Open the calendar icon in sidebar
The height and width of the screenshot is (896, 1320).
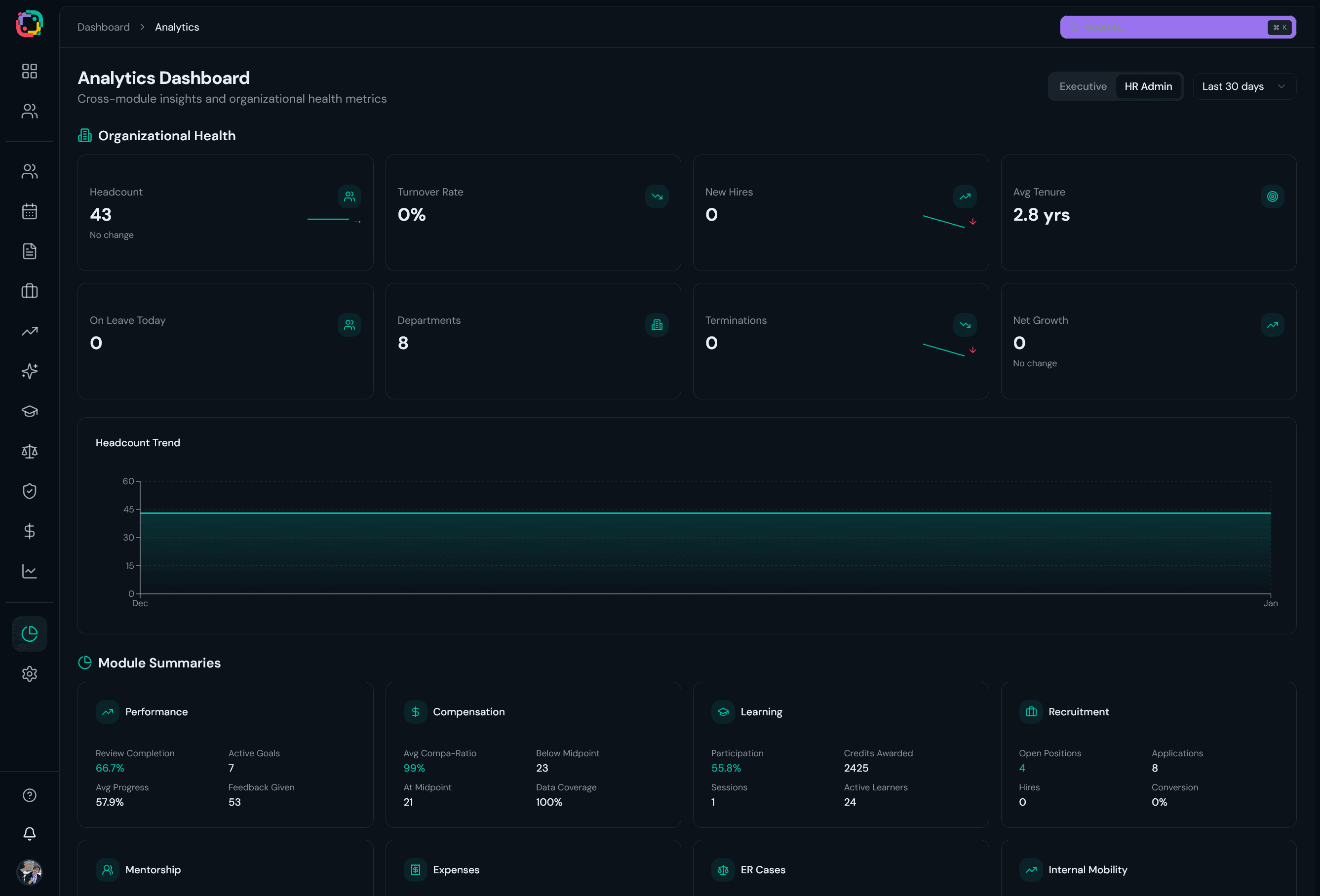click(x=30, y=211)
